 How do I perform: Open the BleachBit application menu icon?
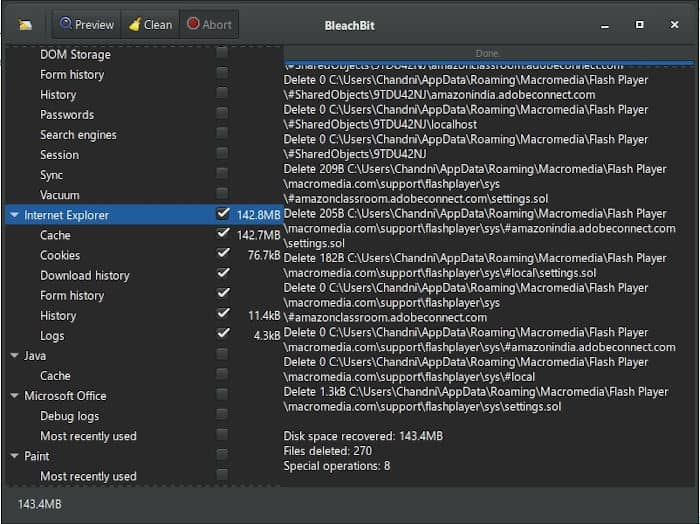[x=25, y=25]
